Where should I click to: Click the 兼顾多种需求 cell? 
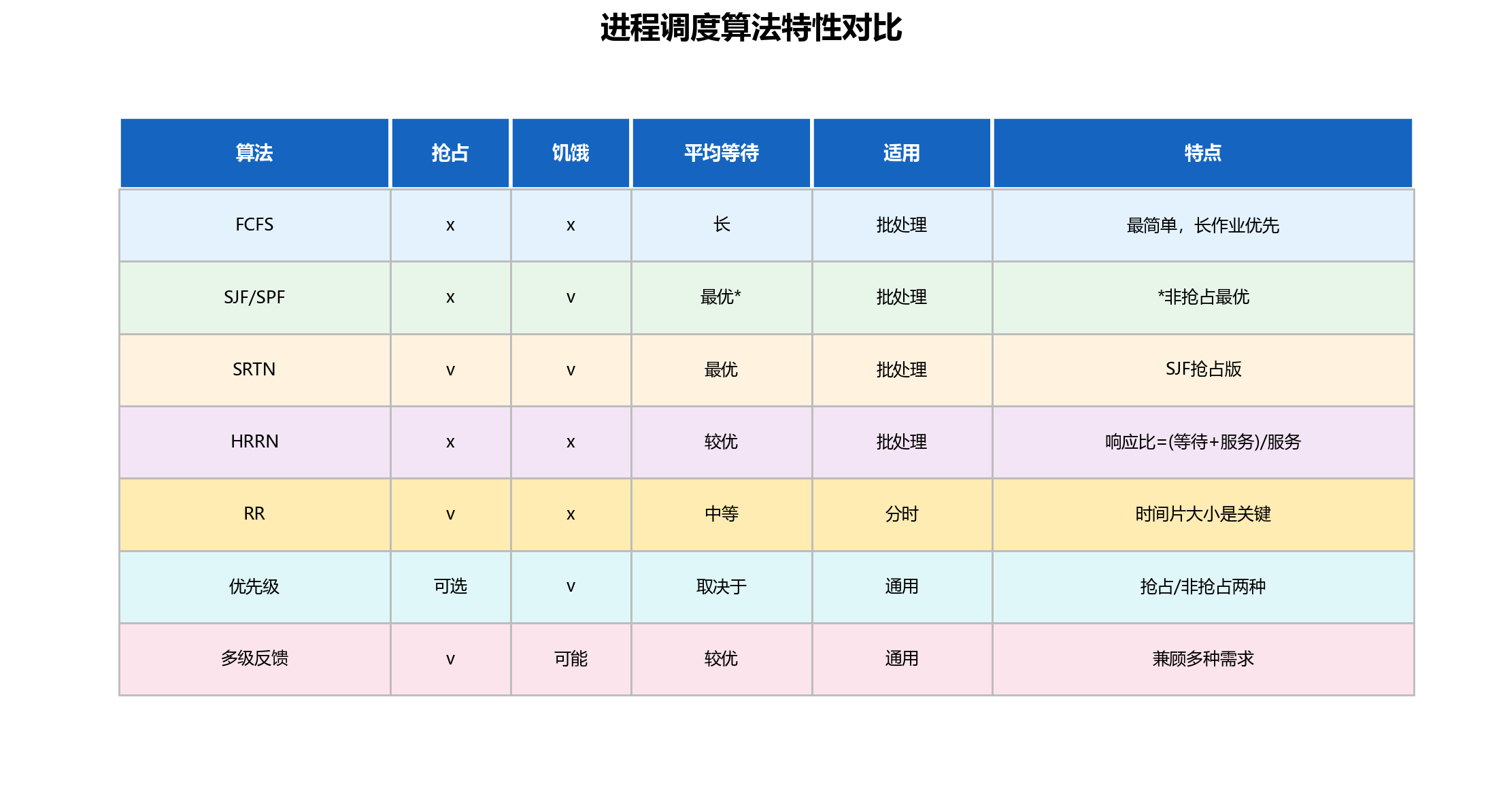(x=1203, y=659)
